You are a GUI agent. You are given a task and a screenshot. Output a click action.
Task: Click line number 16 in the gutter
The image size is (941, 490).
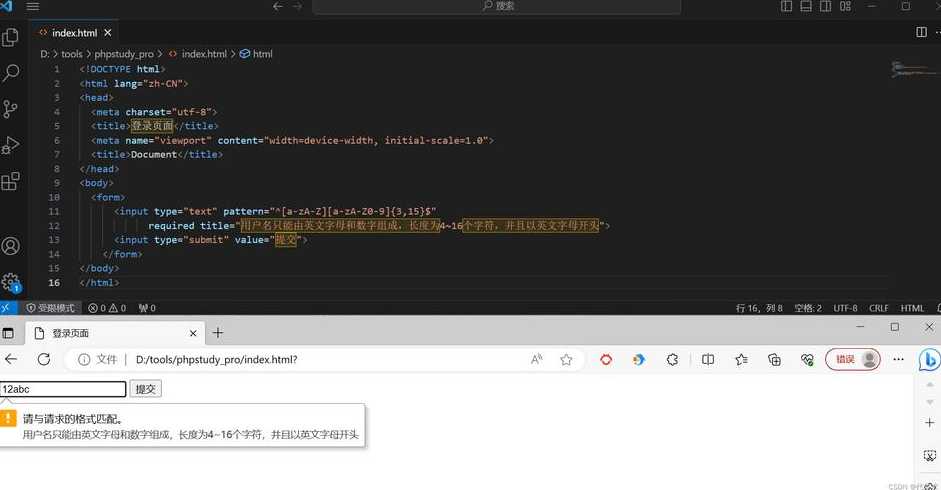coord(54,283)
